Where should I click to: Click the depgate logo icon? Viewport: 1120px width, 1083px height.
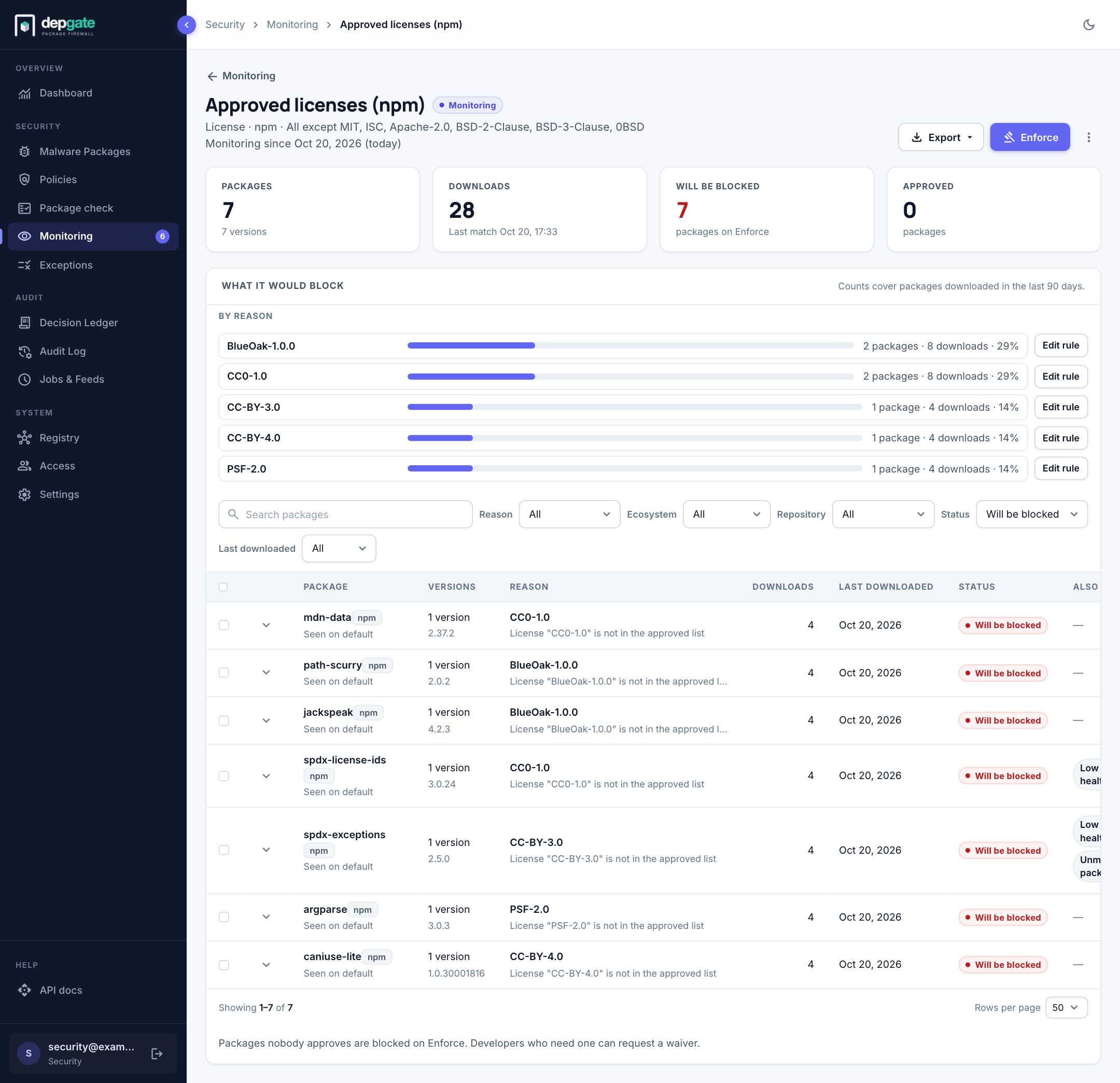point(24,25)
